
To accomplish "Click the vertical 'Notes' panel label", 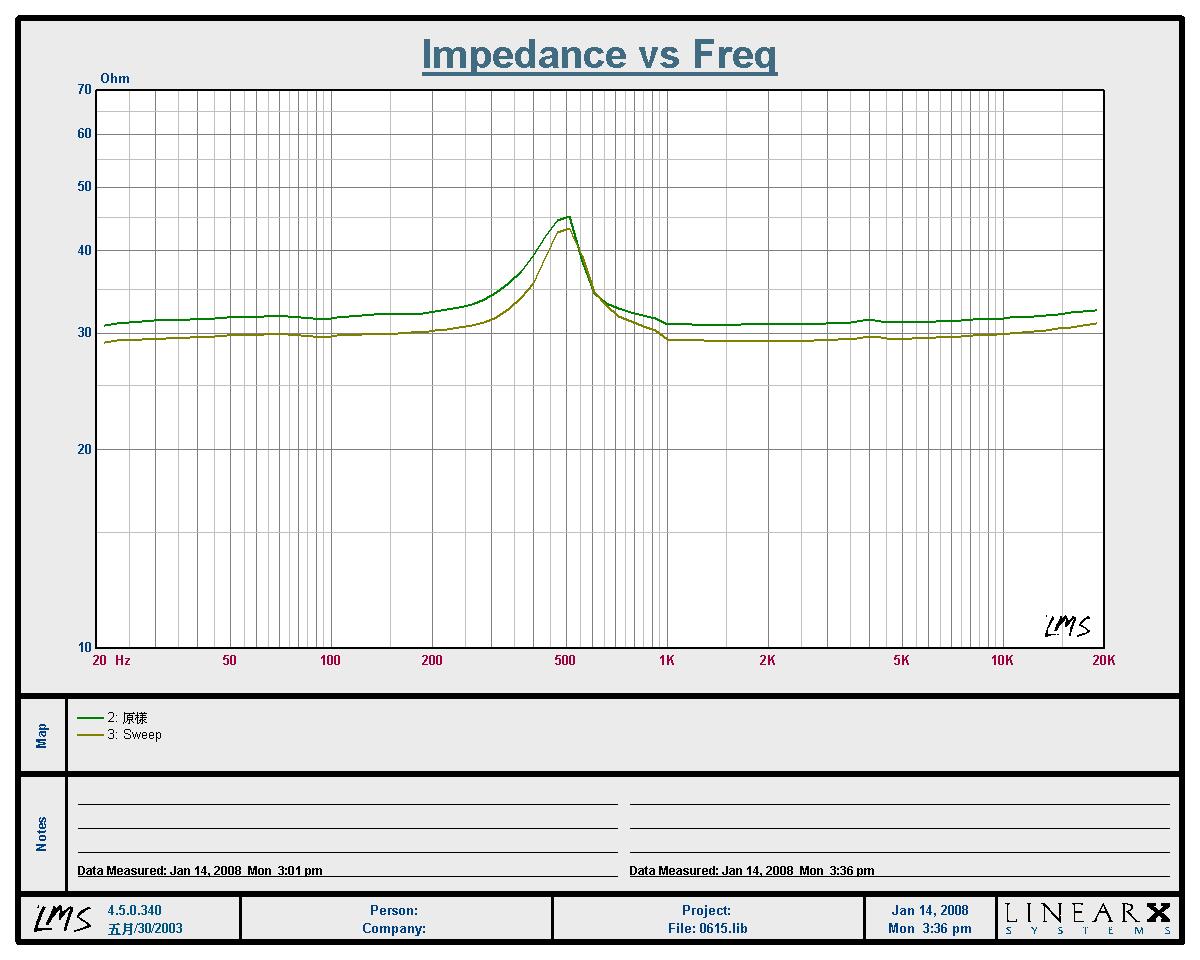I will [x=42, y=834].
